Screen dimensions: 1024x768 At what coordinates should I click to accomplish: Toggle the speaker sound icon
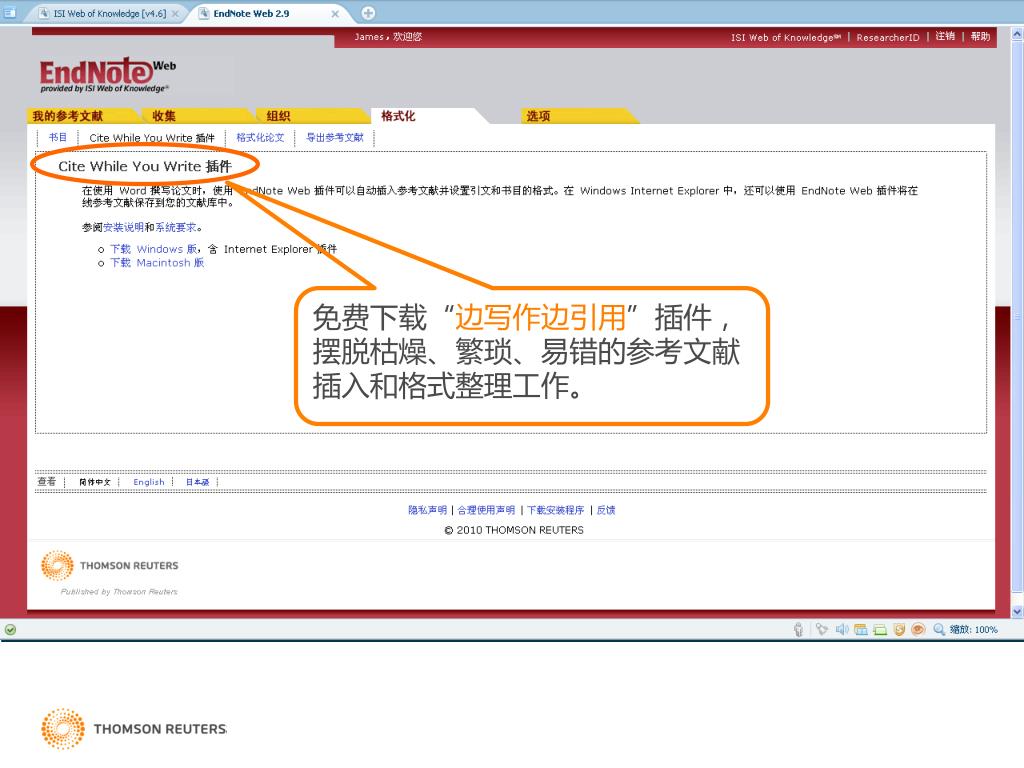[842, 629]
